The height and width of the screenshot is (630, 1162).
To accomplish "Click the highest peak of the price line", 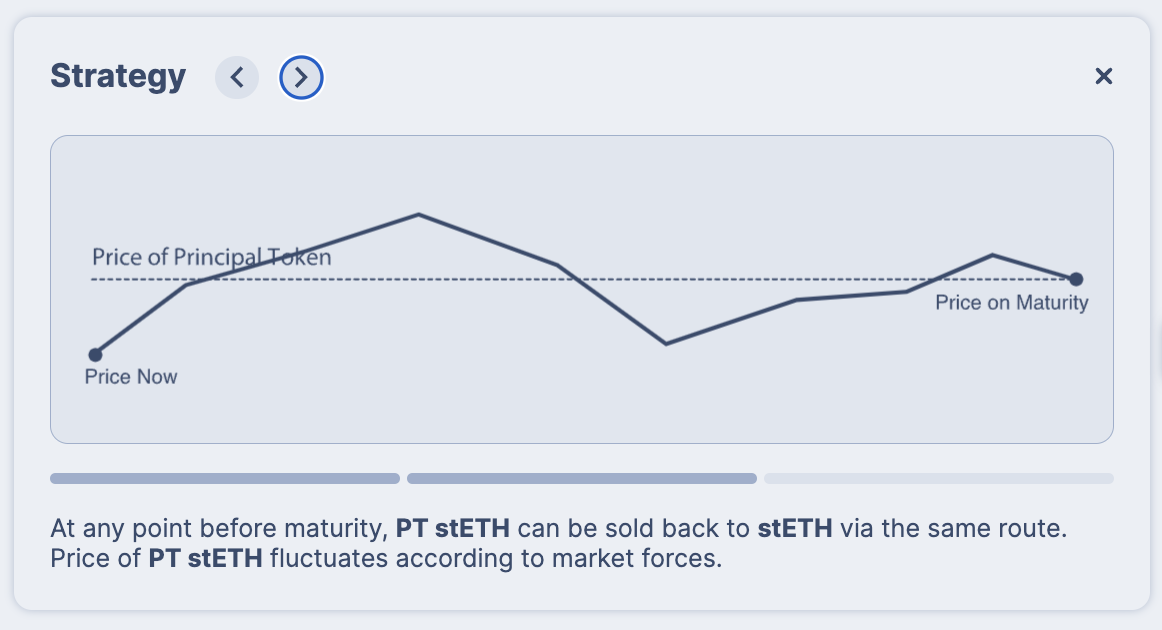I will (418, 214).
